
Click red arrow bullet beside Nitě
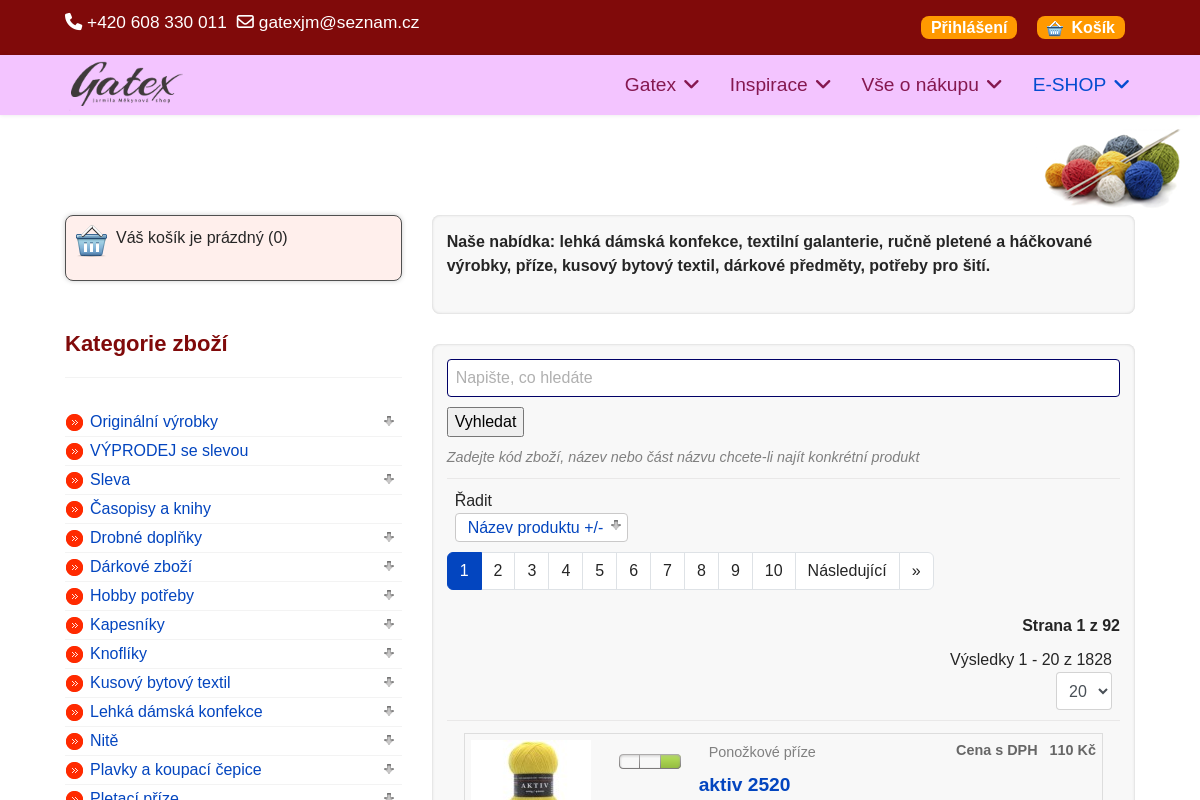coord(74,741)
